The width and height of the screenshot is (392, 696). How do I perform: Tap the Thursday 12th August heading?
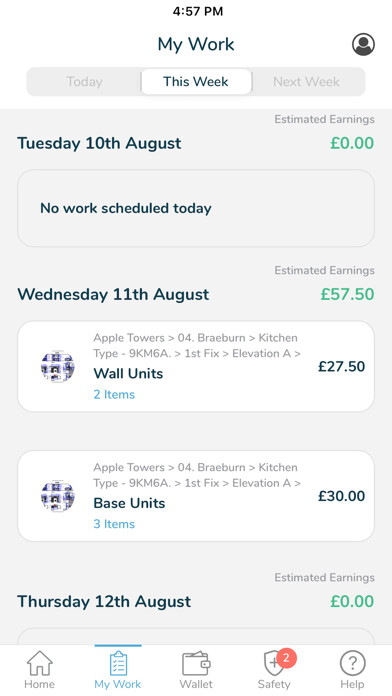(104, 602)
